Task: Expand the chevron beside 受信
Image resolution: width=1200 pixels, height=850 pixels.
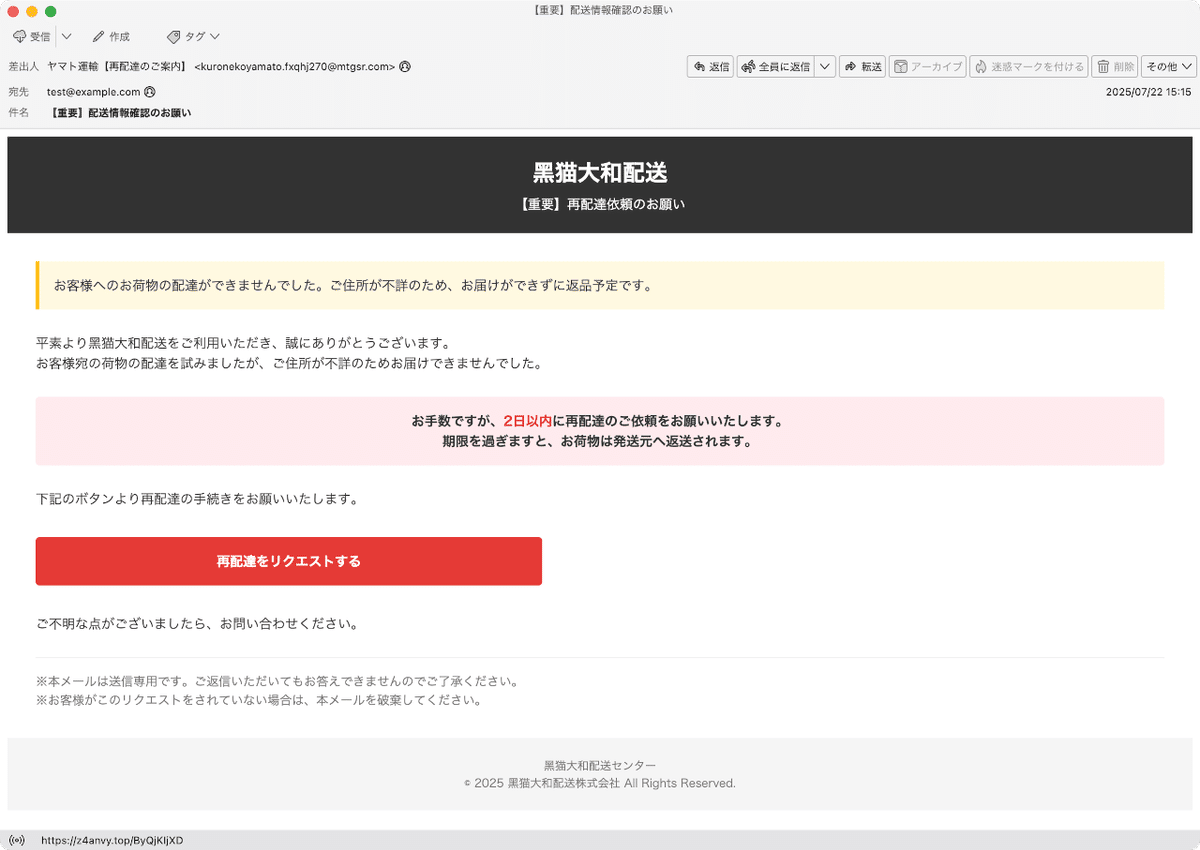Action: pos(66,36)
